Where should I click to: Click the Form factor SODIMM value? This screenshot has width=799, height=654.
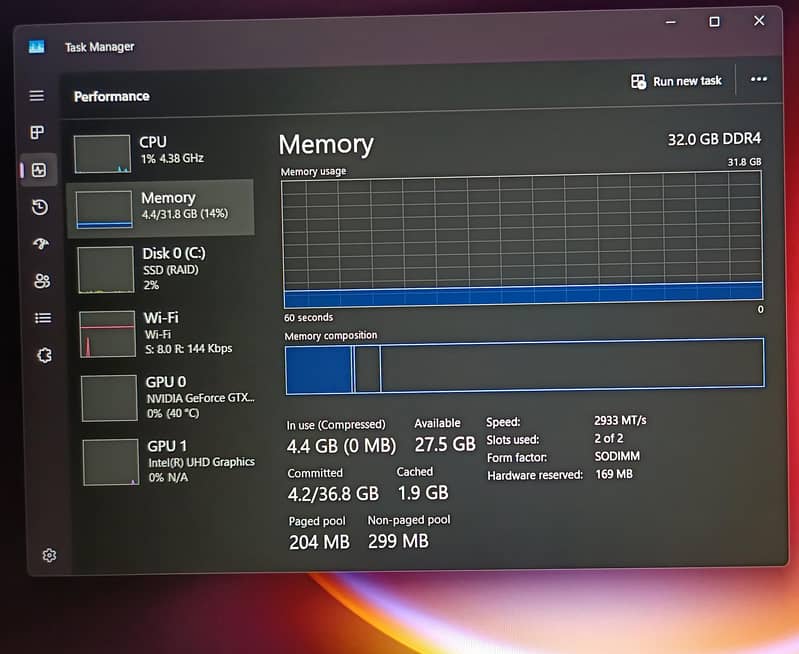pos(617,456)
